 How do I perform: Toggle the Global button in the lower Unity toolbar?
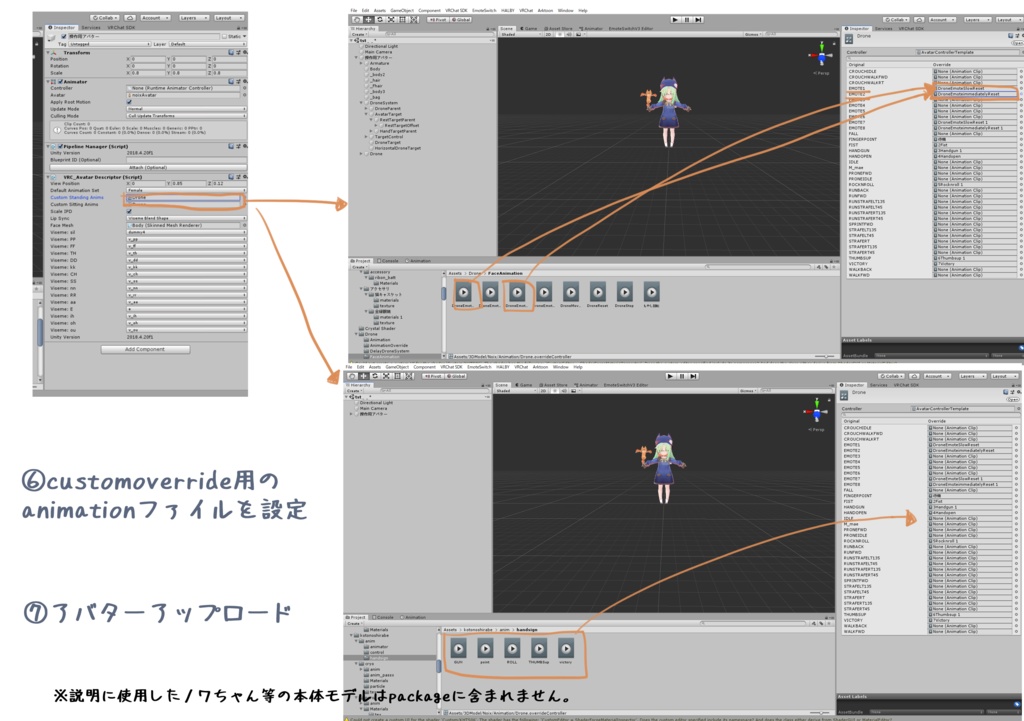[x=455, y=376]
